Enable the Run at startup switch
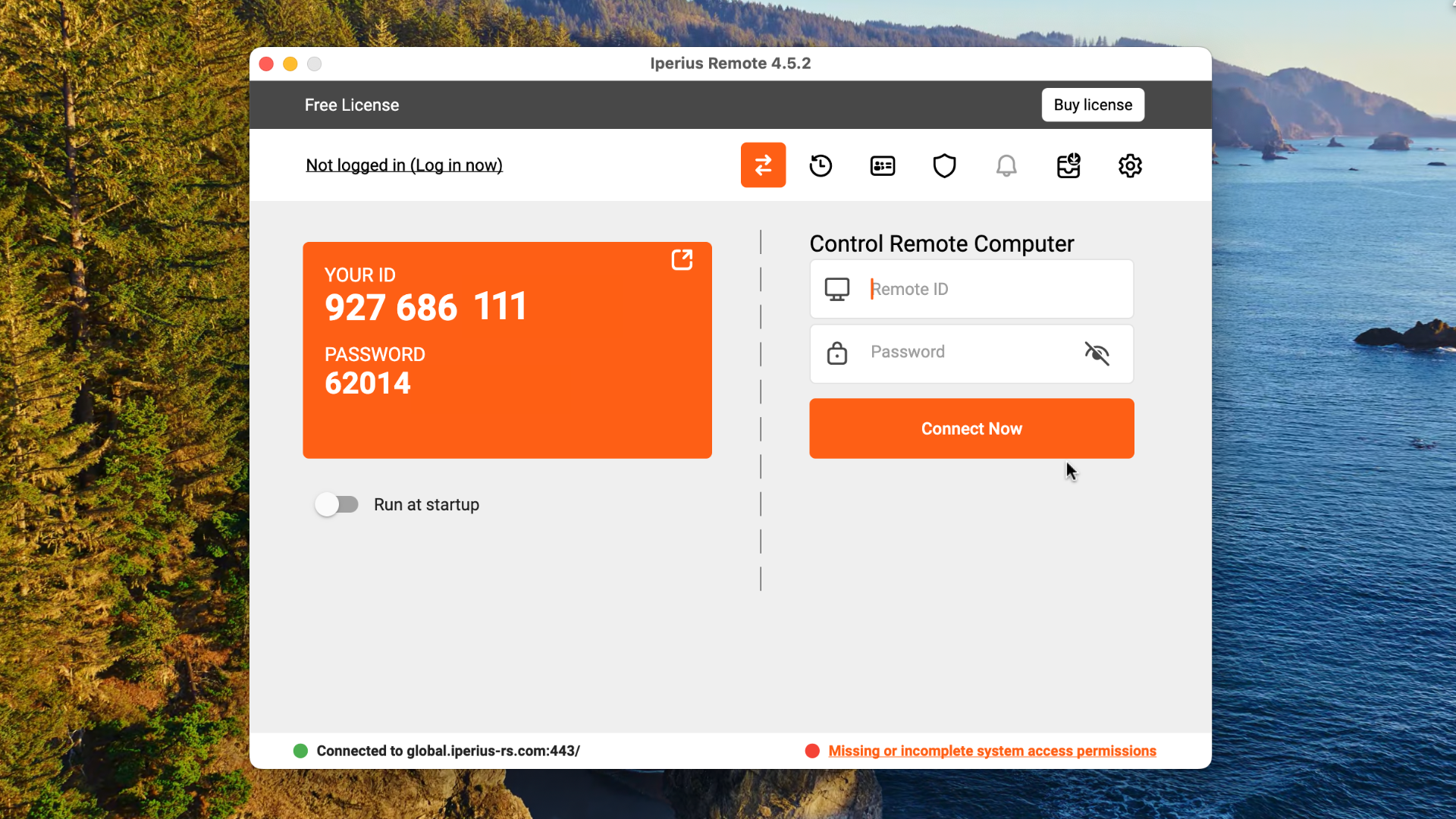This screenshot has width=1456, height=819. (x=337, y=504)
